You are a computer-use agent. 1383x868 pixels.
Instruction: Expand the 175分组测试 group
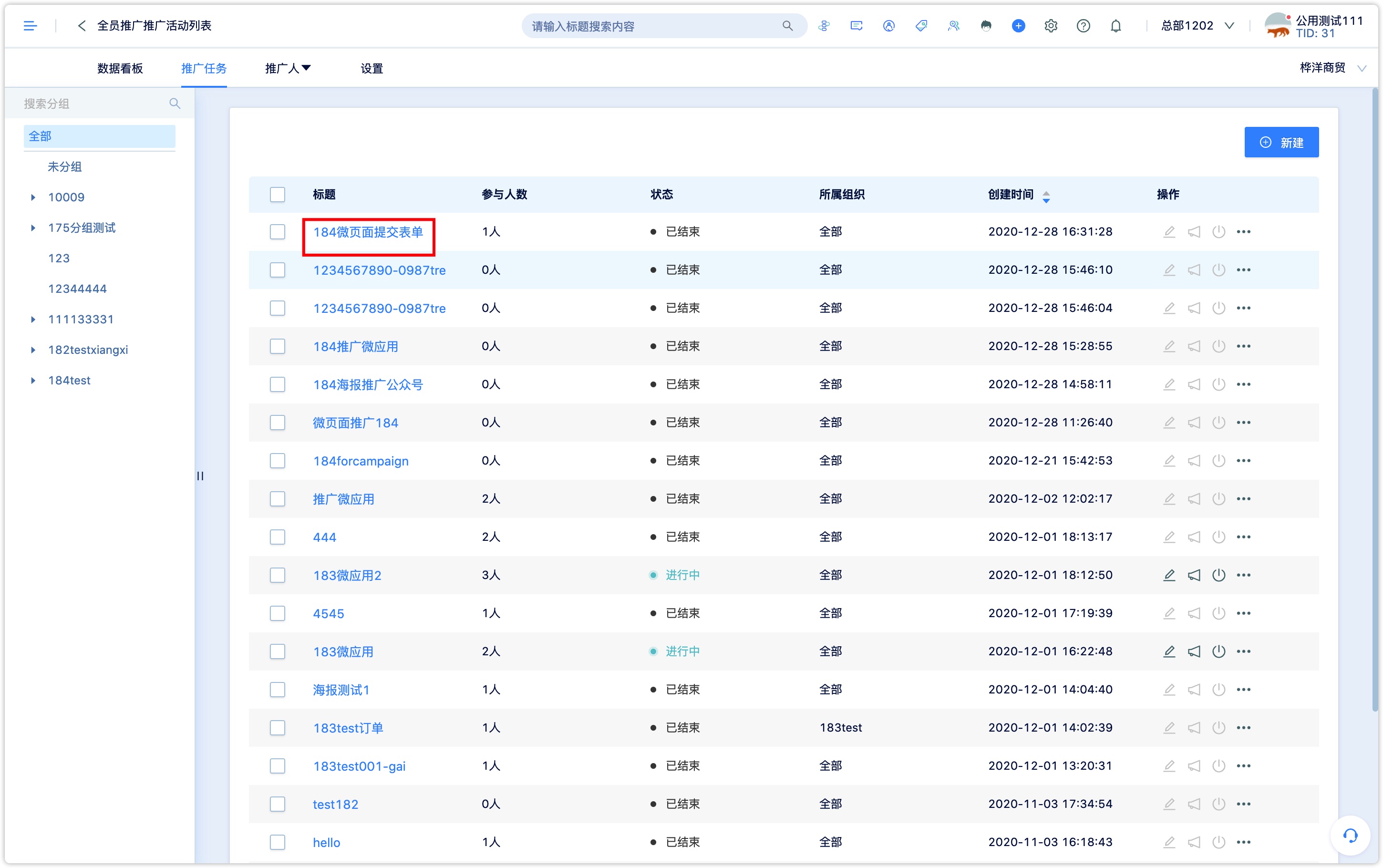[x=33, y=228]
